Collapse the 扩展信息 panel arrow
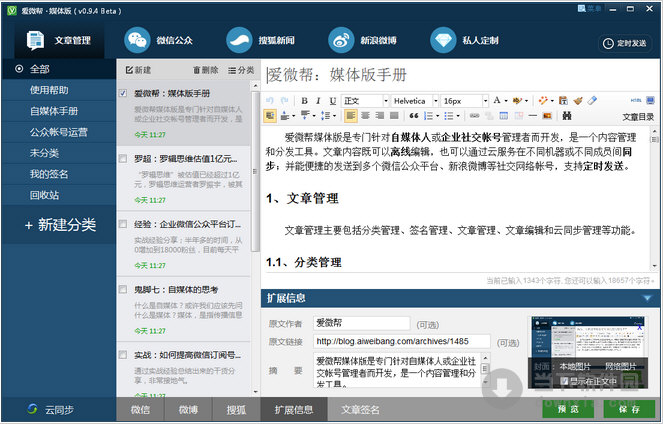 (647, 298)
